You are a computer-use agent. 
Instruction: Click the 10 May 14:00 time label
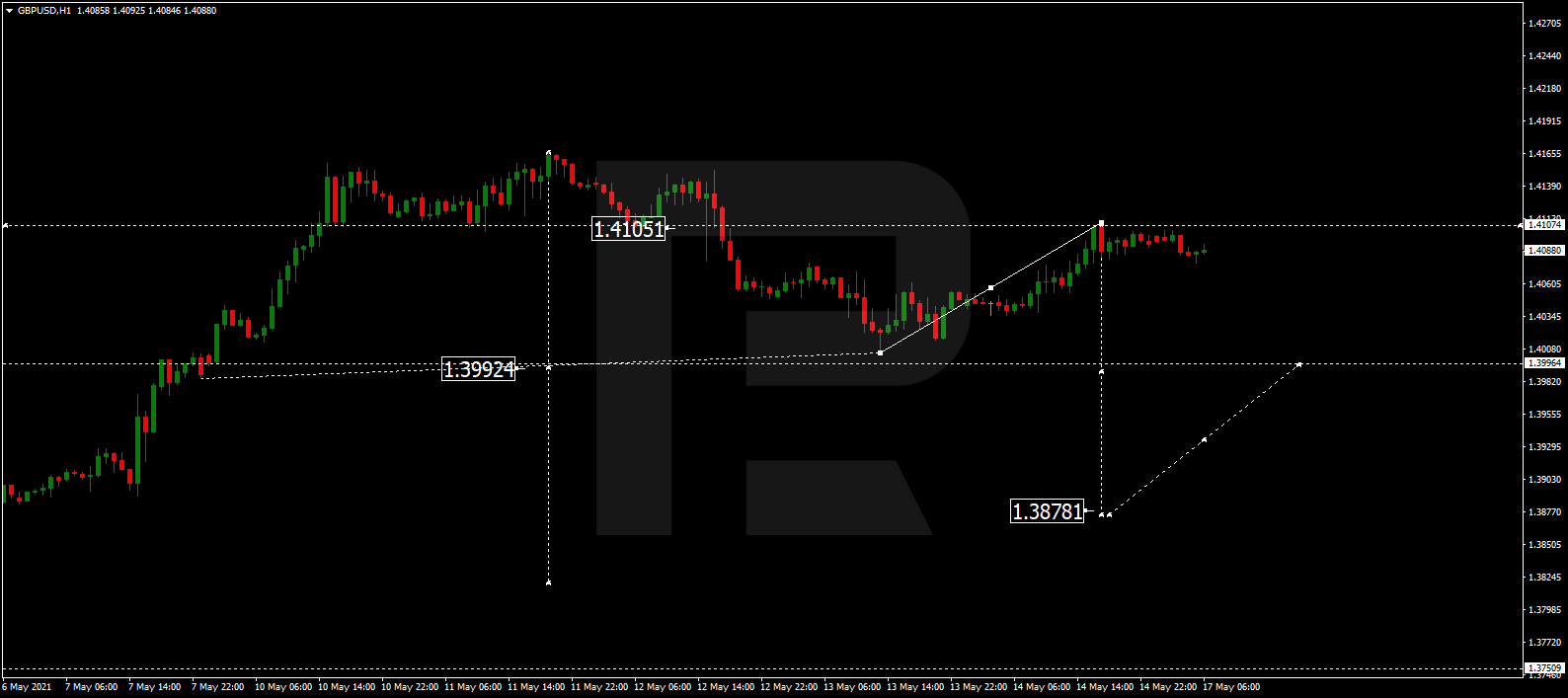coord(347,687)
